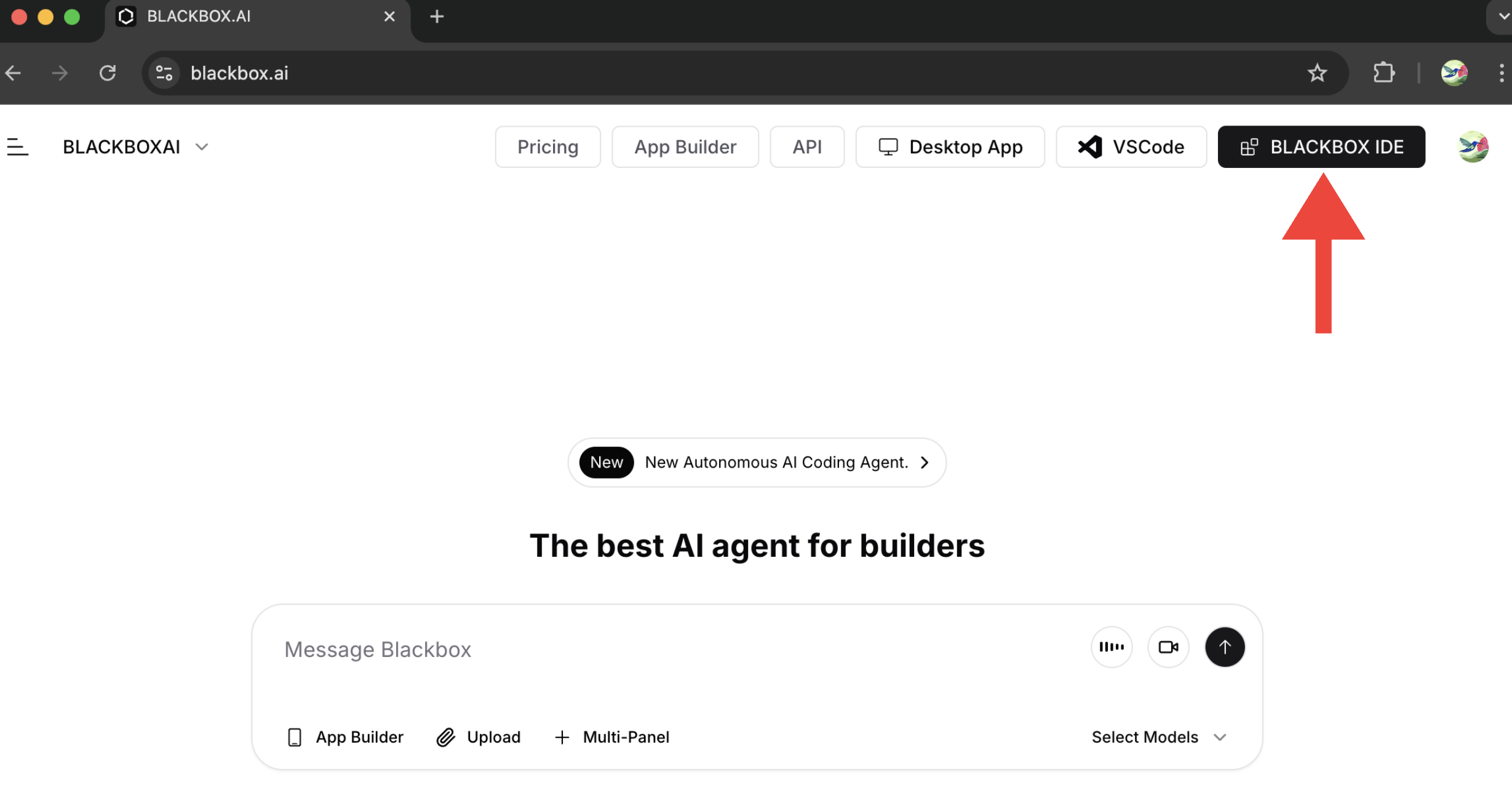Click the BLACKBOX IDE button

(x=1321, y=146)
